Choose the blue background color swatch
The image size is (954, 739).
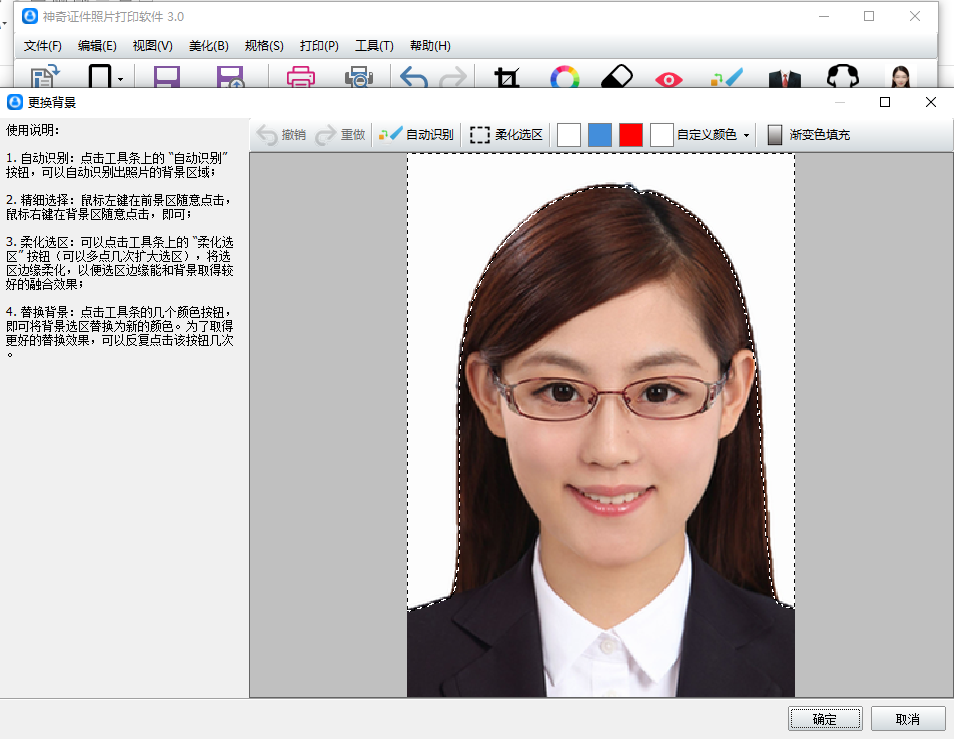pos(600,135)
